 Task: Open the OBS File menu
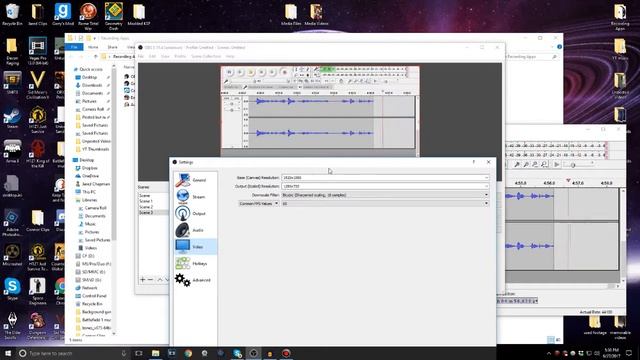click(141, 56)
